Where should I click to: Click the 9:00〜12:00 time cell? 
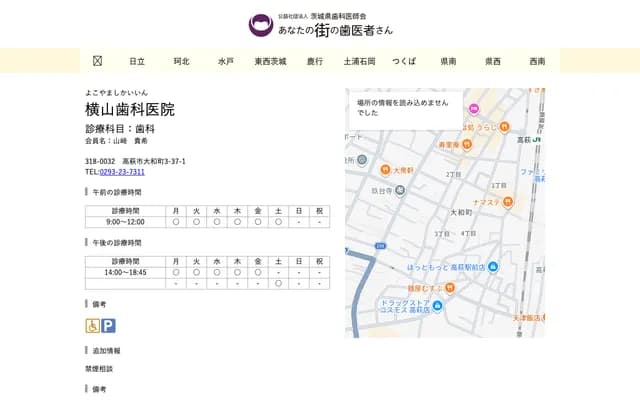click(x=125, y=222)
